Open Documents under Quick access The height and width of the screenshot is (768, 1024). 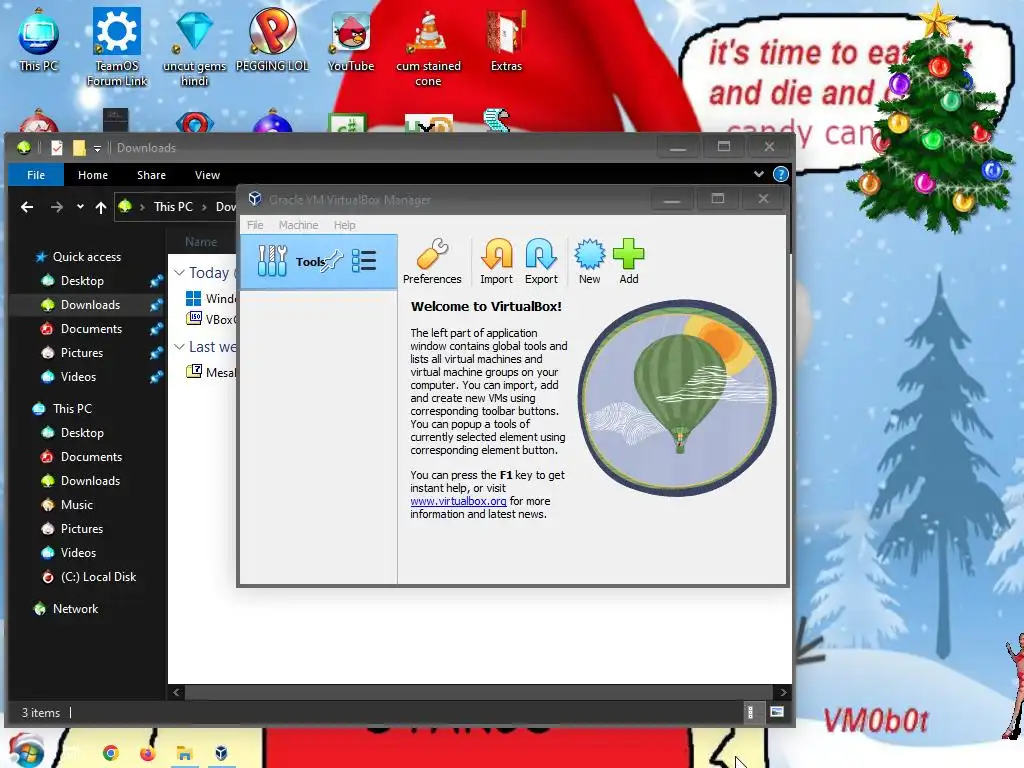coord(91,328)
